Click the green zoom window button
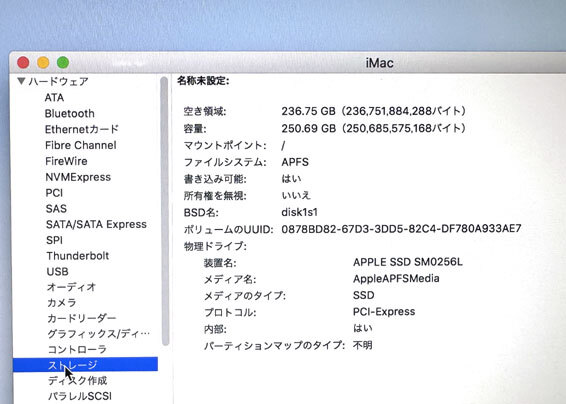Image resolution: width=566 pixels, height=404 pixels. (x=63, y=63)
